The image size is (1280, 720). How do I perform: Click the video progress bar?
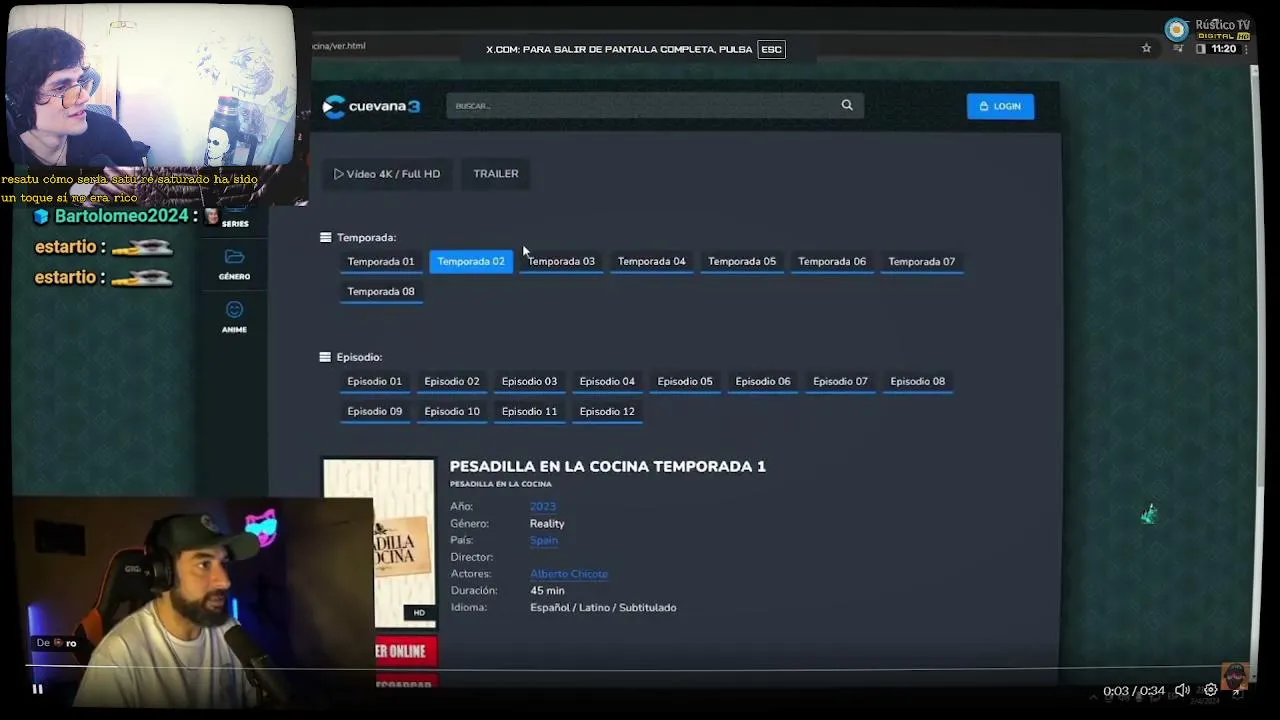coord(640,666)
